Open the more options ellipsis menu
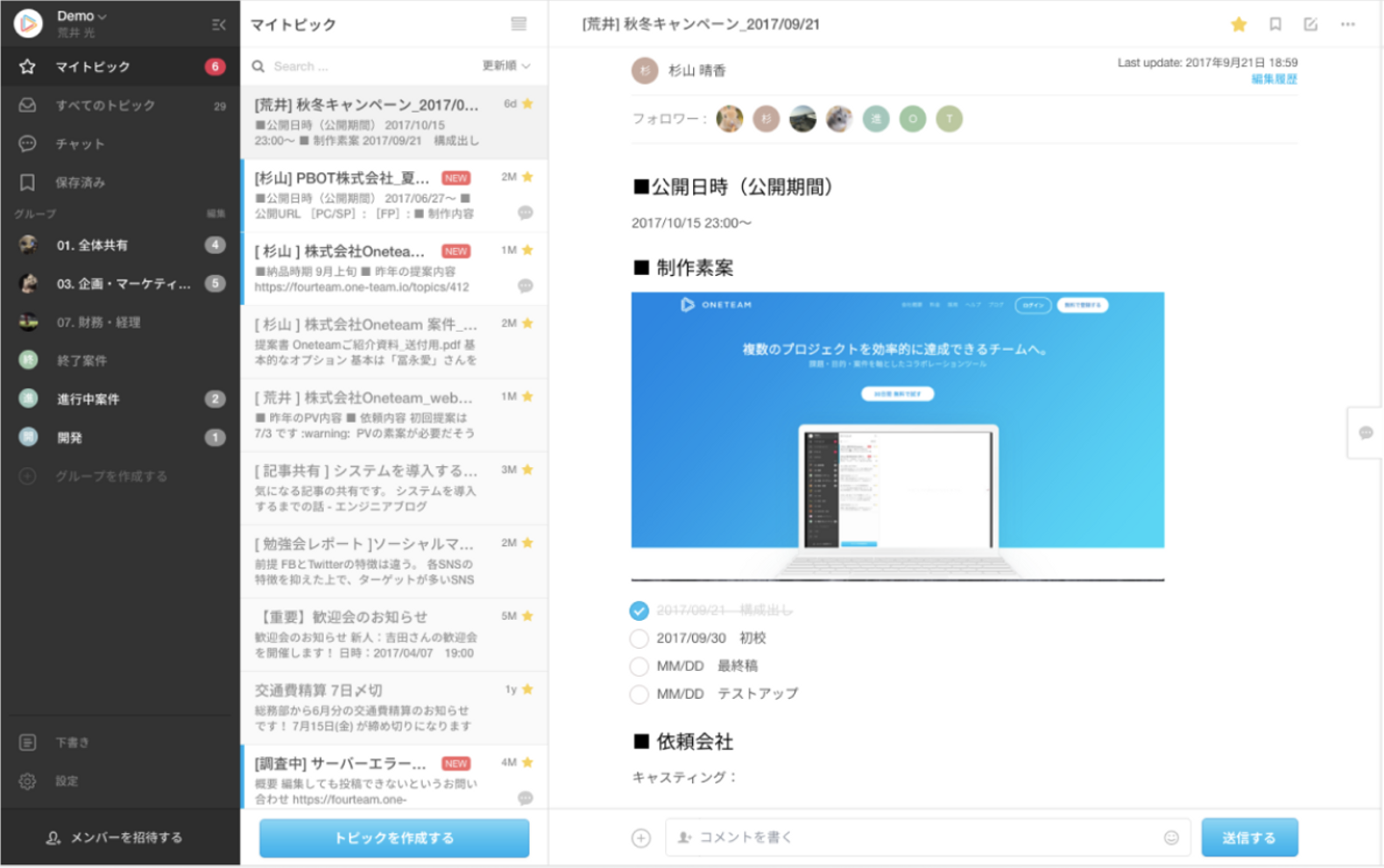 coord(1348,24)
